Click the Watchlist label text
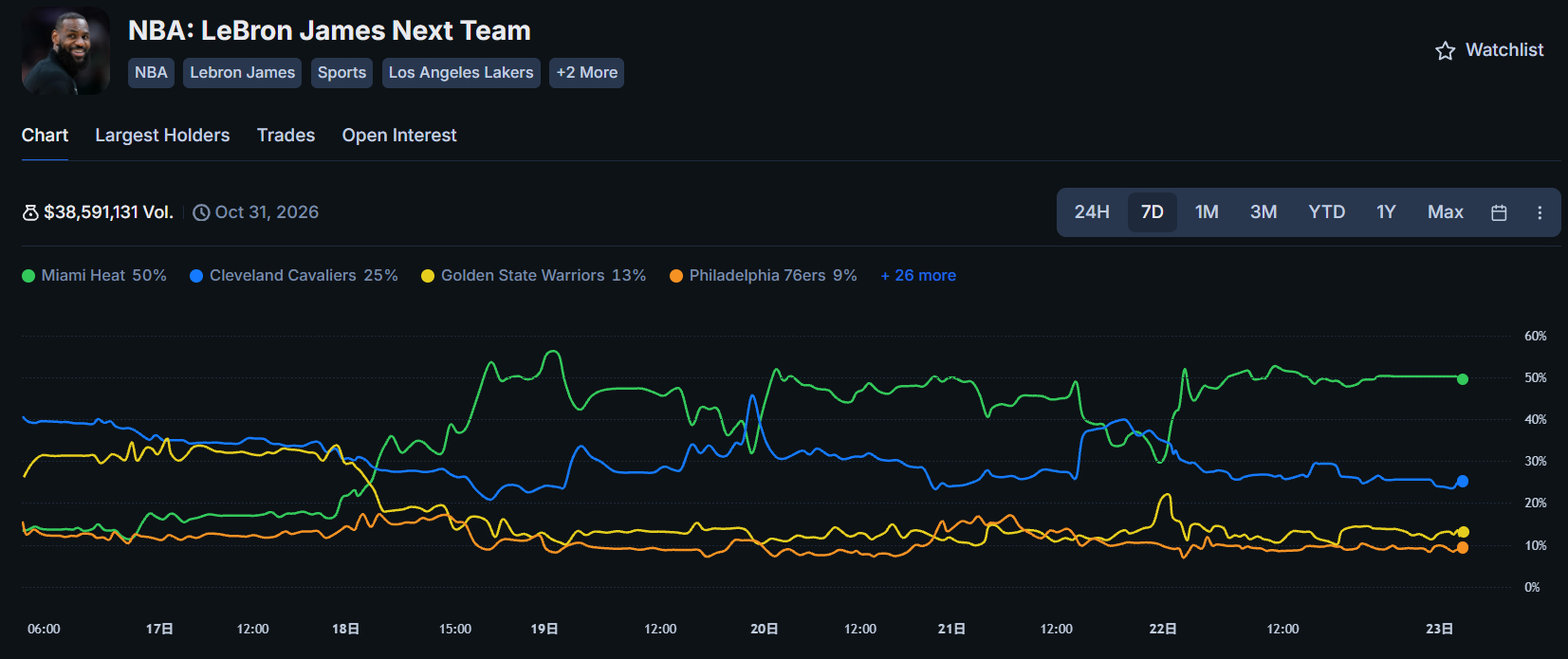The image size is (1568, 659). [x=1504, y=50]
